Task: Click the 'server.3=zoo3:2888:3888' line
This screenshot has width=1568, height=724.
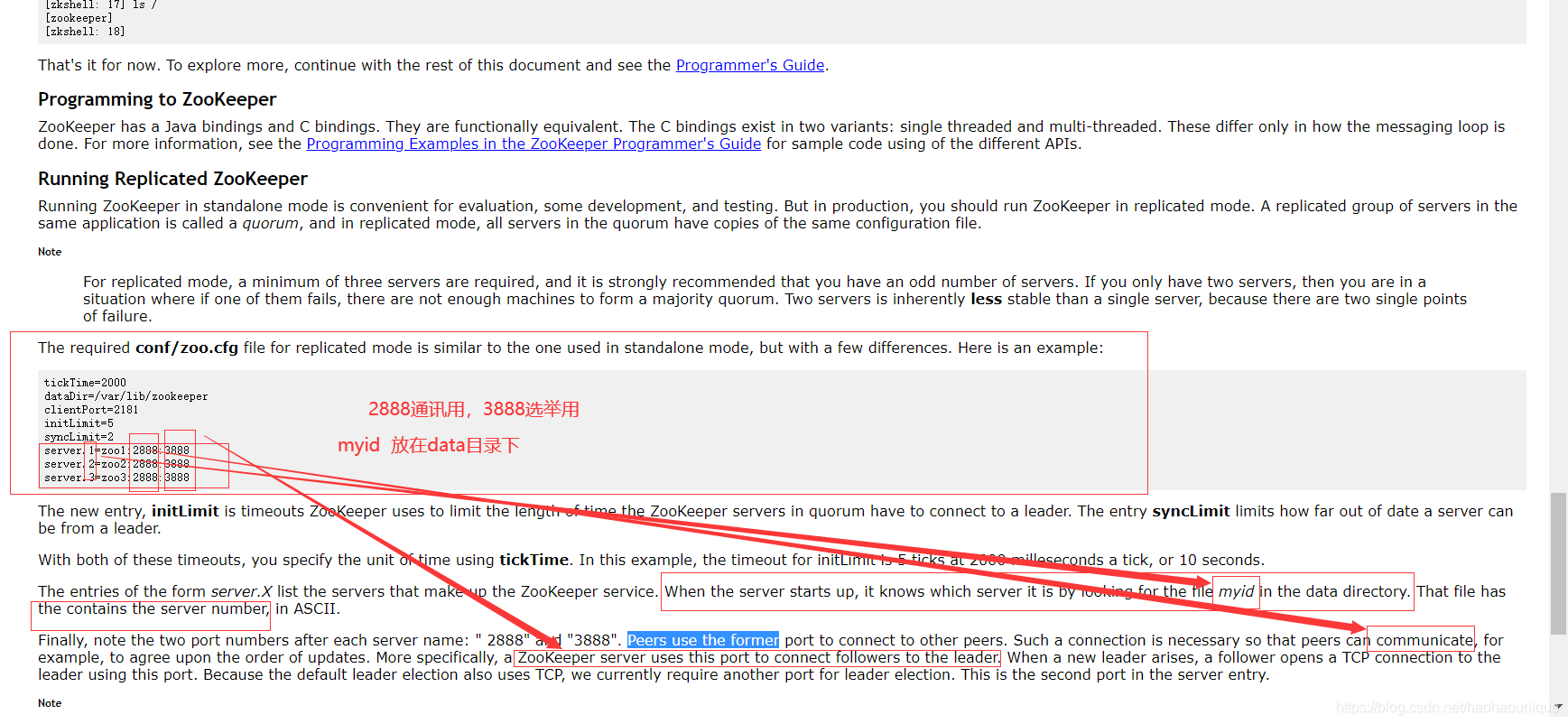Action: [116, 478]
